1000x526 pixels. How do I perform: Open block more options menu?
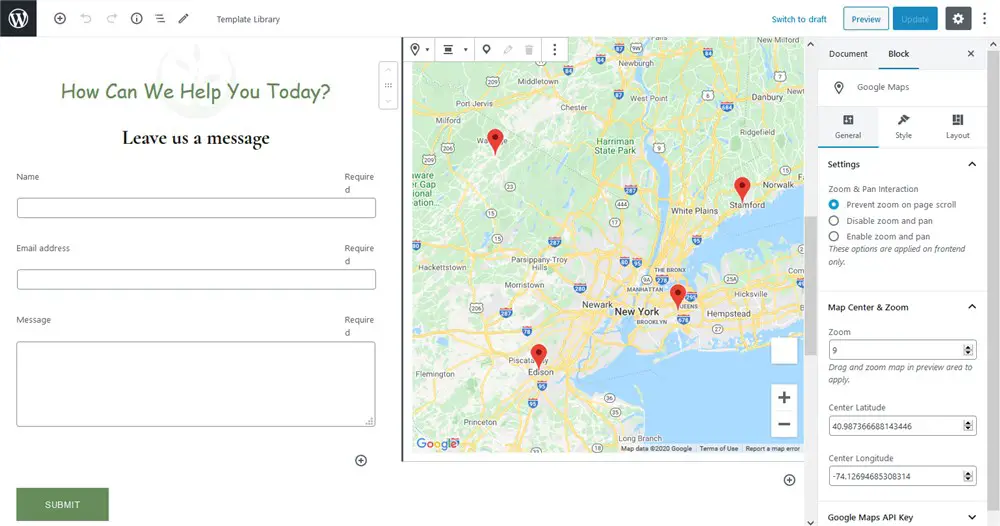tap(555, 49)
